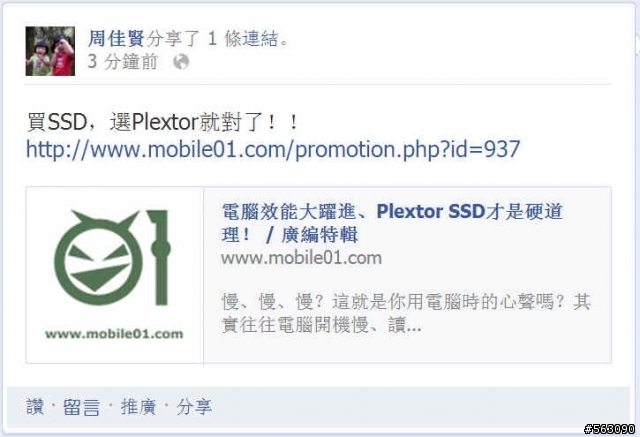Click the green Mobile01 logo preview image

pyautogui.click(x=115, y=275)
